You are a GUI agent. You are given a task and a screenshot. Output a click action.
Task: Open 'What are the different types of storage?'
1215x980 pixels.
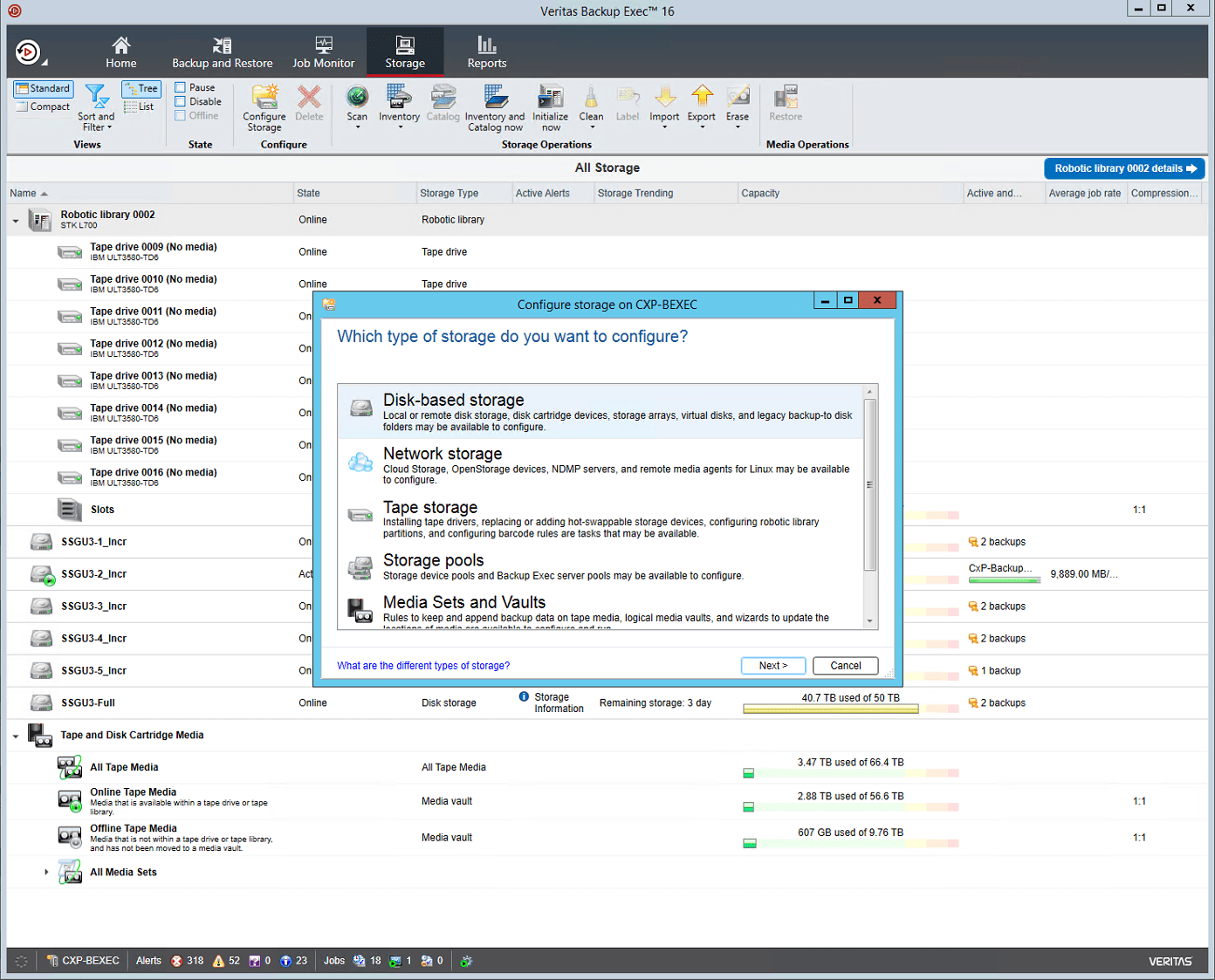tap(423, 665)
